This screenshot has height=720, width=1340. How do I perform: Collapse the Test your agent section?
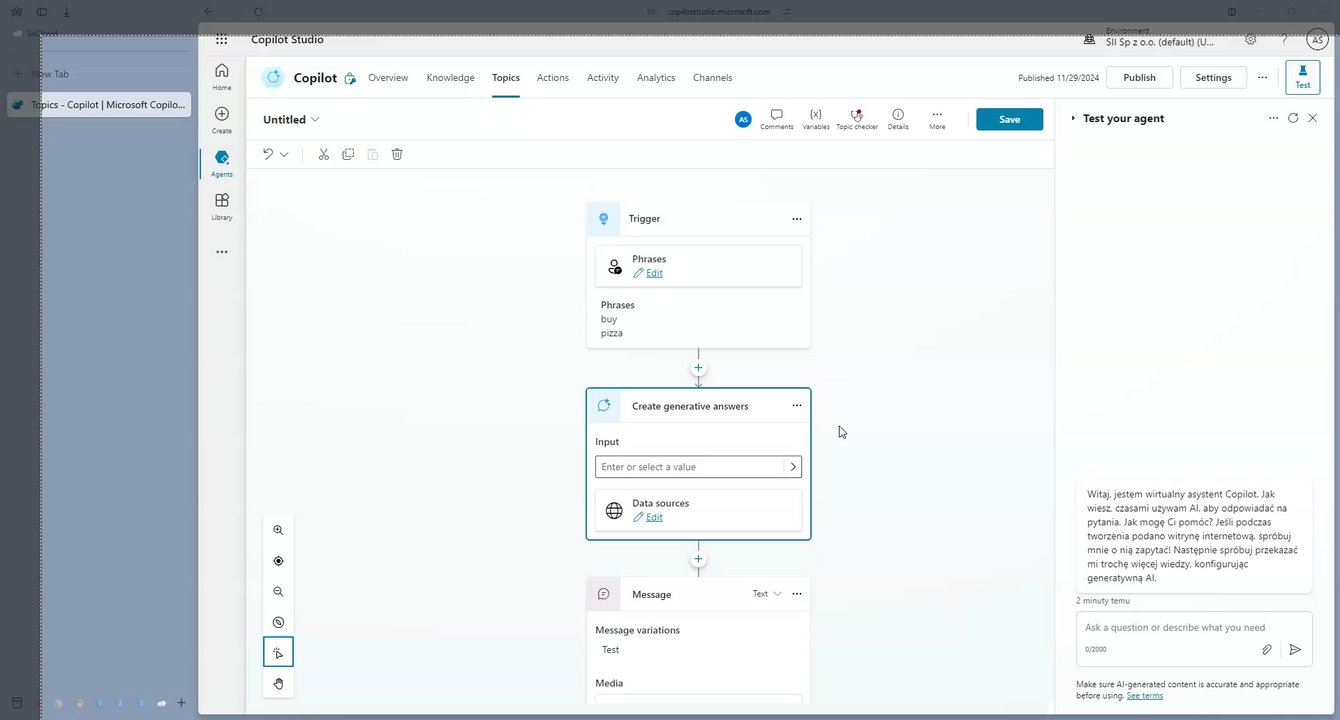coord(1073,118)
